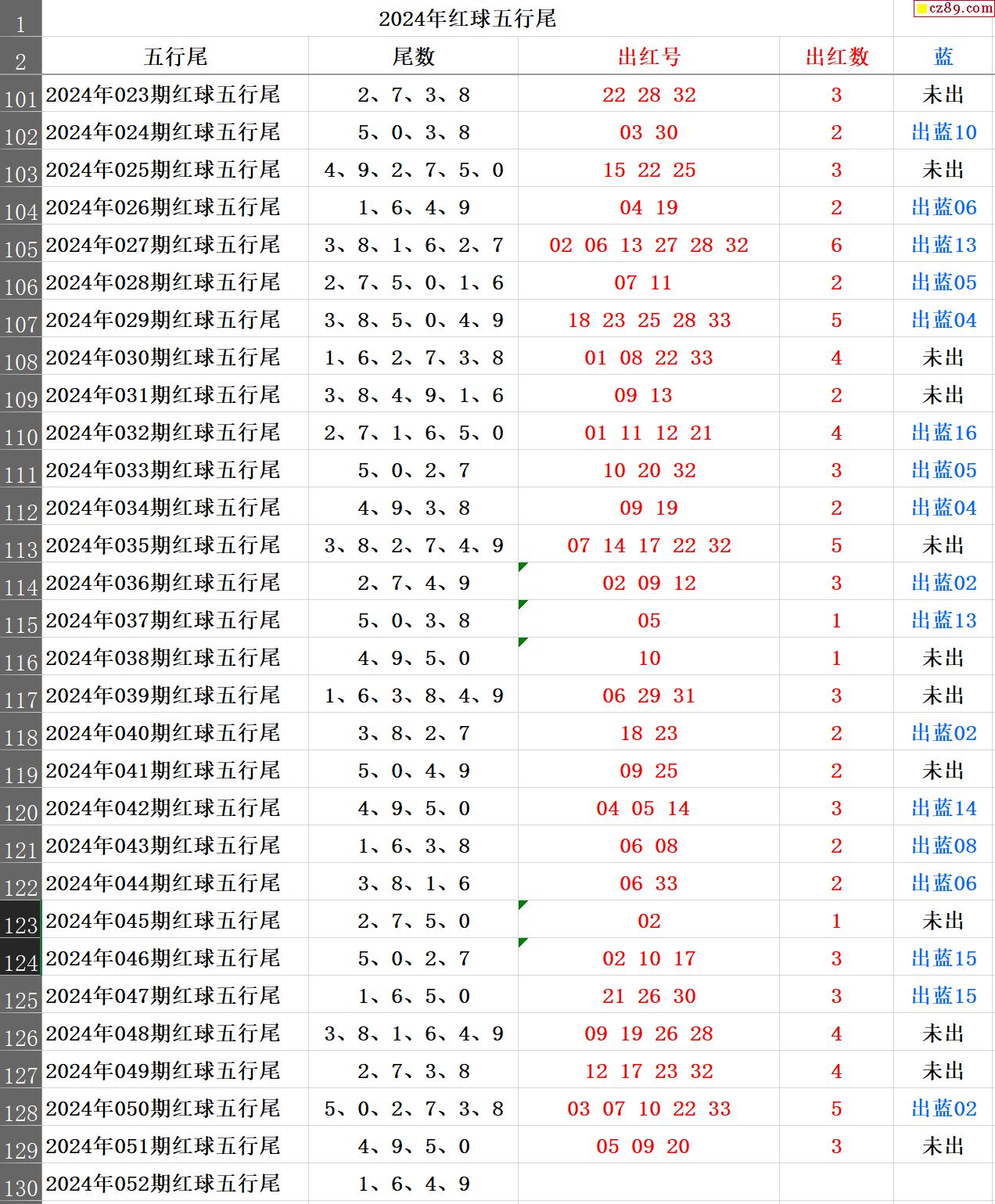This screenshot has width=995, height=1204.
Task: Select row header 123
Action: (20, 920)
